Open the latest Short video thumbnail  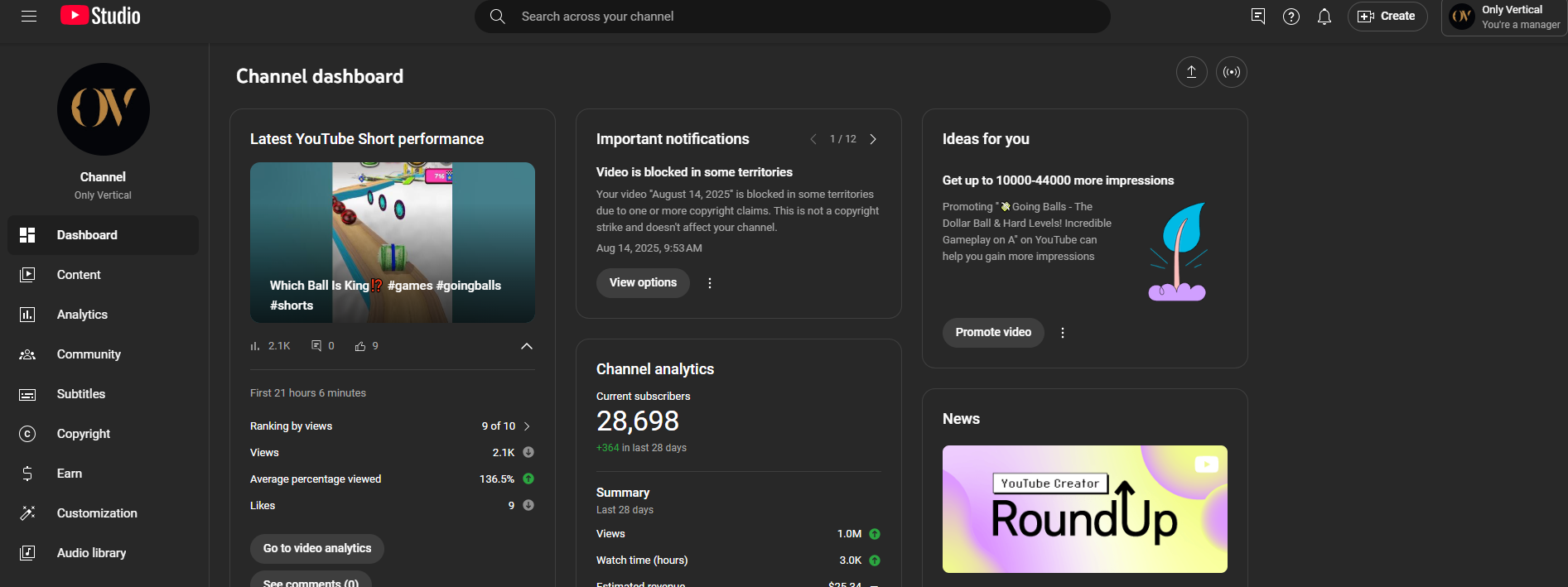click(x=393, y=242)
